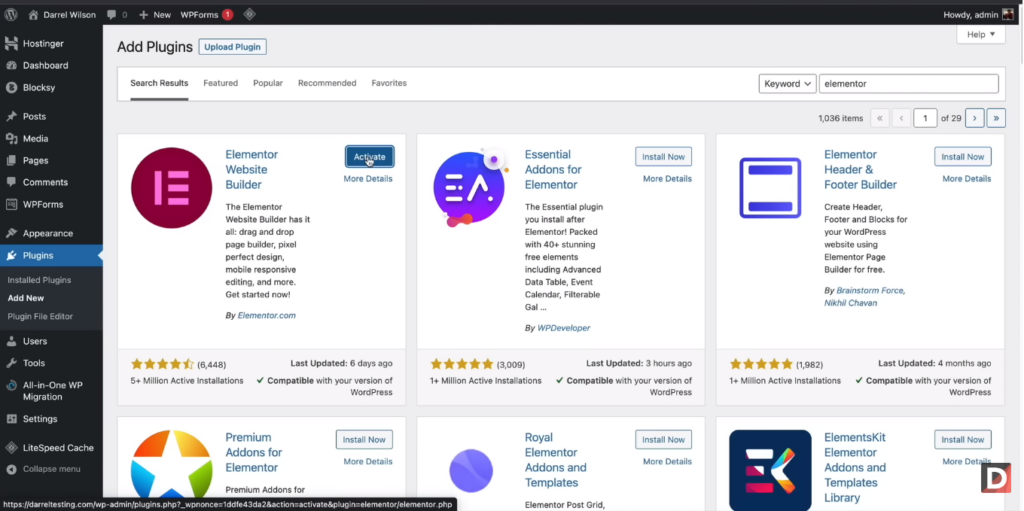The width and height of the screenshot is (1024, 511).
Task: Go to next results page
Action: click(x=974, y=118)
